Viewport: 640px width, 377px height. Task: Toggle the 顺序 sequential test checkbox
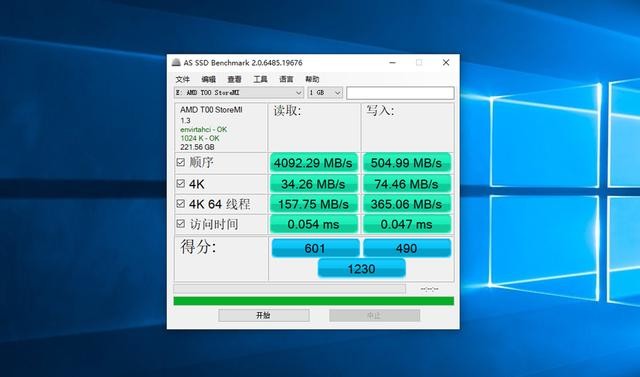point(180,162)
